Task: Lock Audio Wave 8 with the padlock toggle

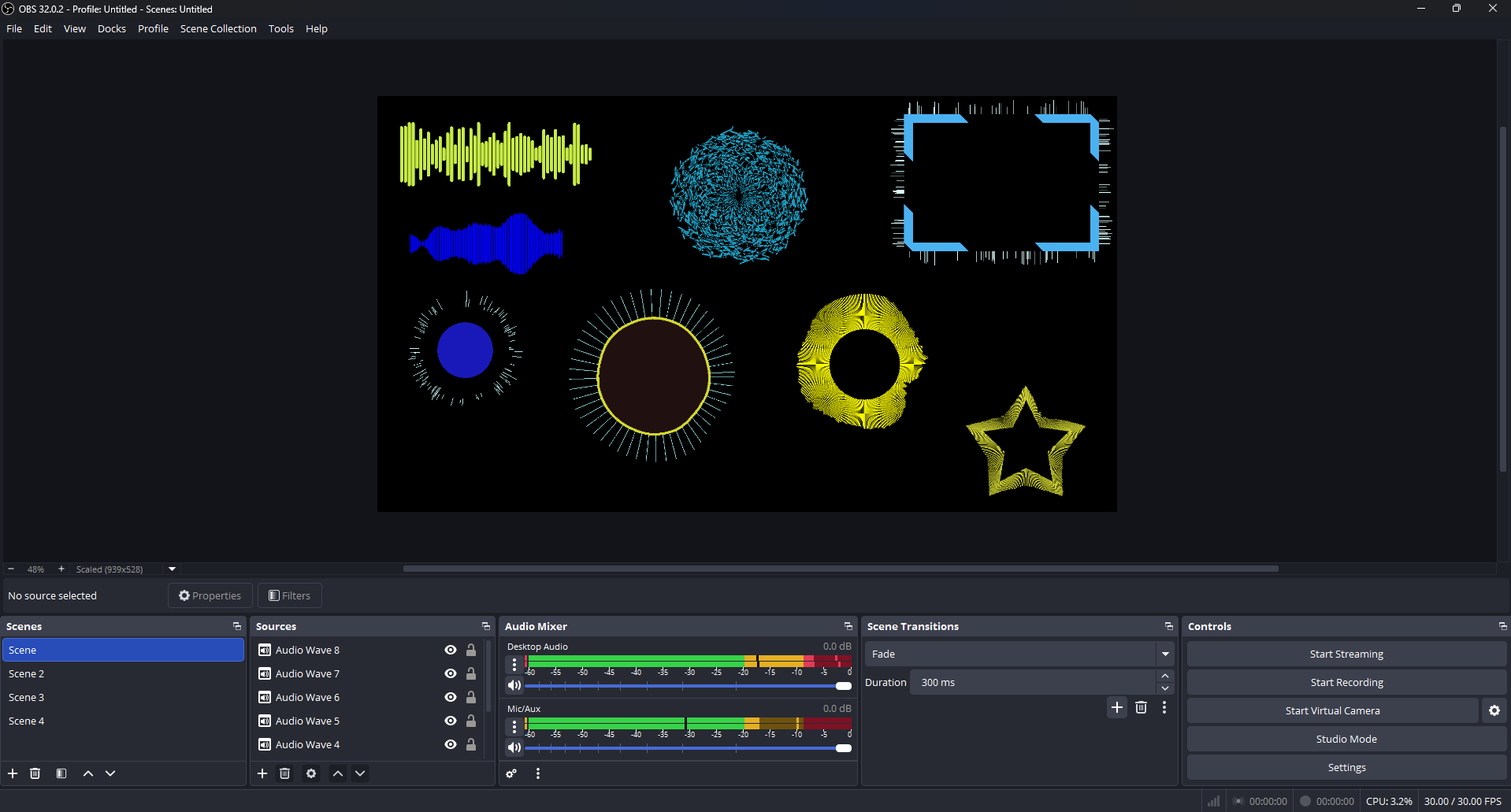Action: pos(470,650)
